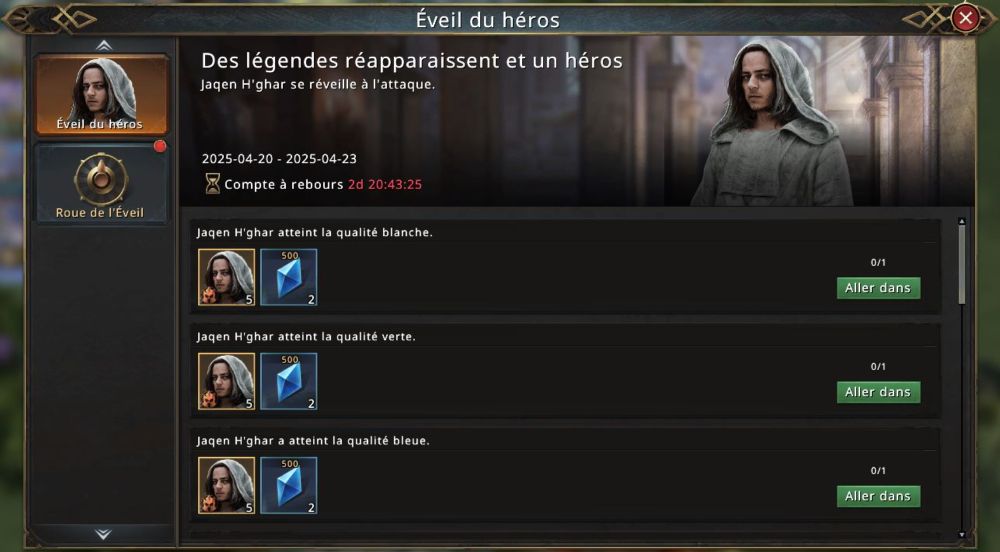
Task: Close the Éveil du héros window
Action: point(966,18)
